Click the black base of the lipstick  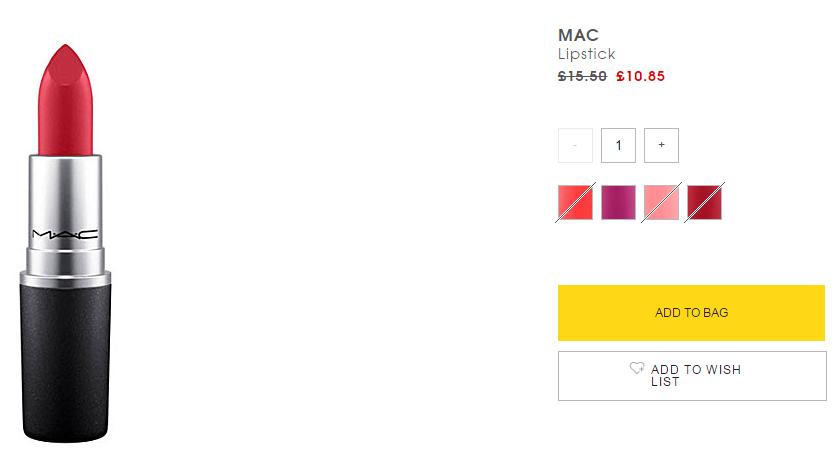click(x=66, y=360)
